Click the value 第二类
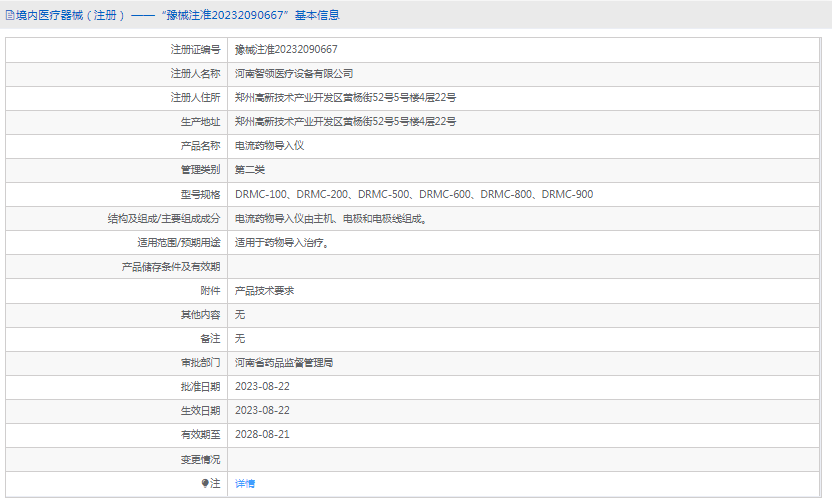The height and width of the screenshot is (500, 832). (x=250, y=170)
